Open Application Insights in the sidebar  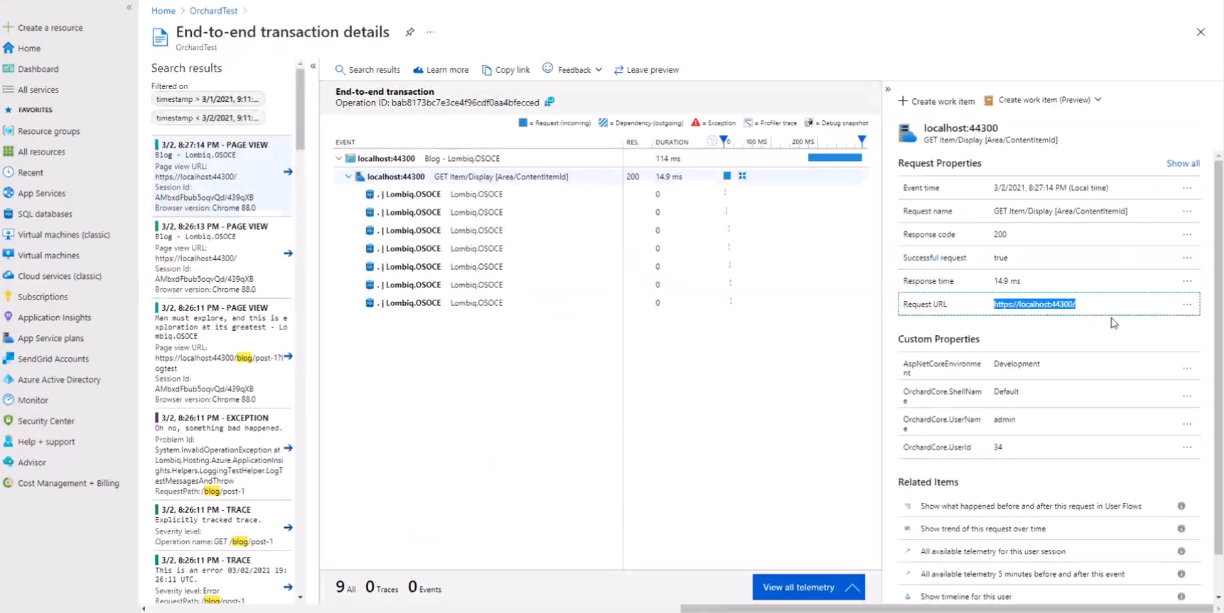(x=54, y=318)
